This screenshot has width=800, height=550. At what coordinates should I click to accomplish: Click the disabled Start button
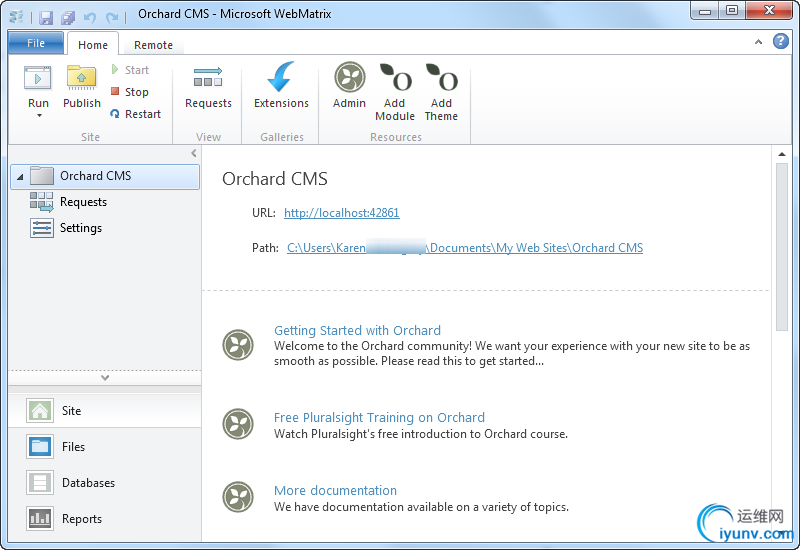click(130, 70)
